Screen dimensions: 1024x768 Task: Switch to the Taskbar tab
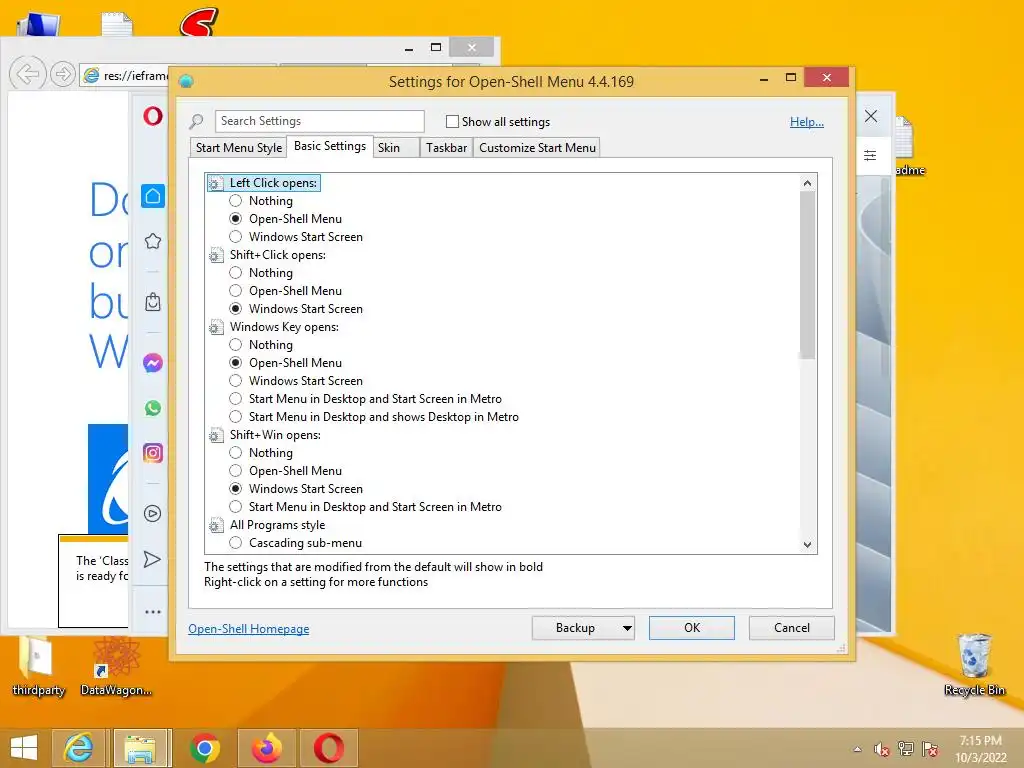click(447, 148)
